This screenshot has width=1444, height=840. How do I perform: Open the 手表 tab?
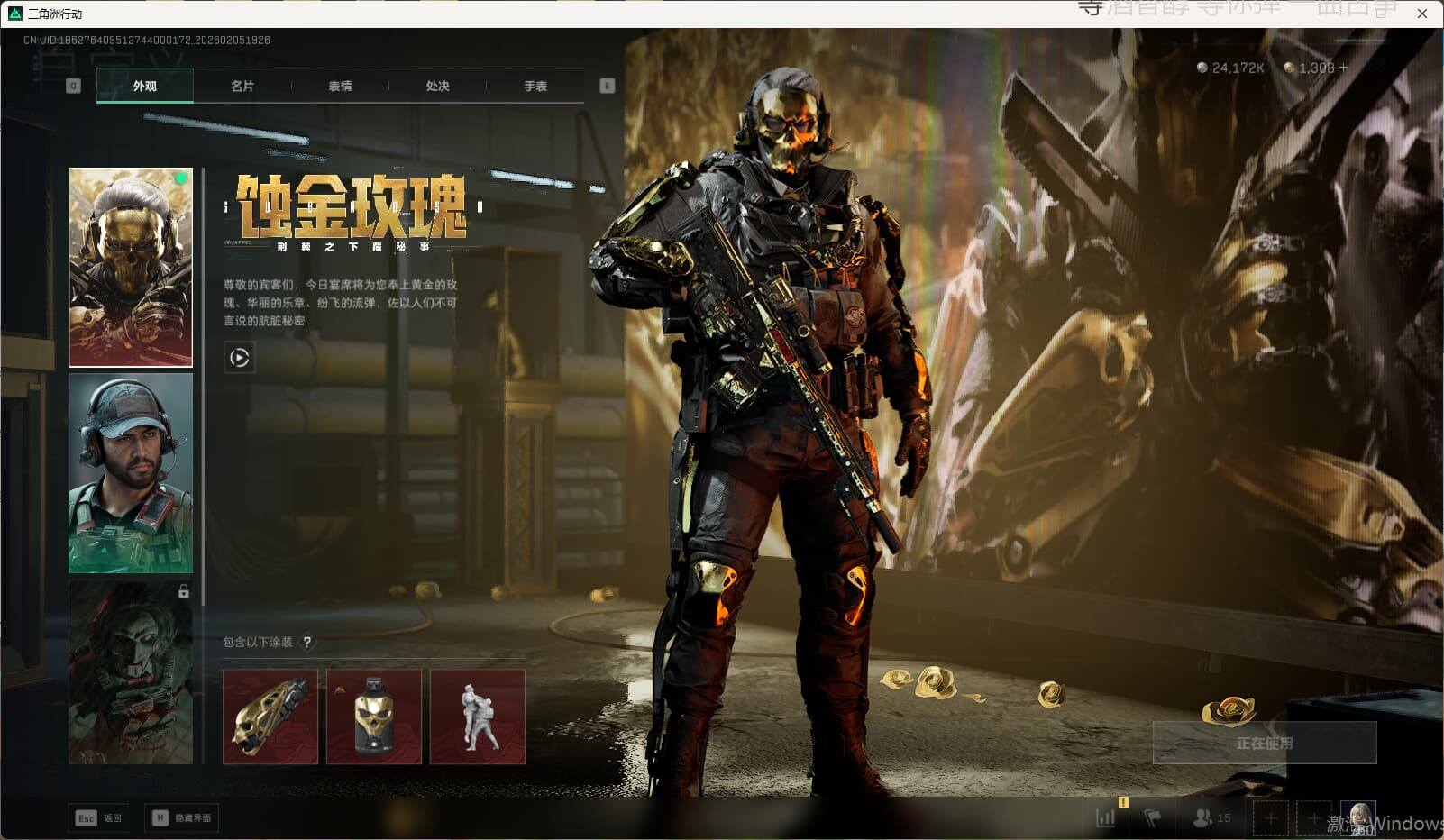coord(535,86)
